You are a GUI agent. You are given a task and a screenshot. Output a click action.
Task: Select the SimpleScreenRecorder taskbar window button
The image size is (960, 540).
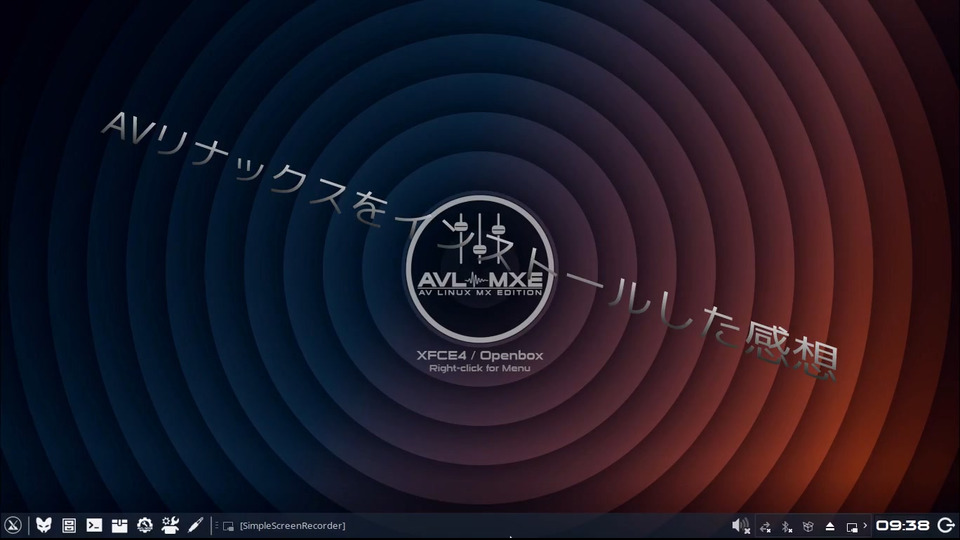point(284,526)
